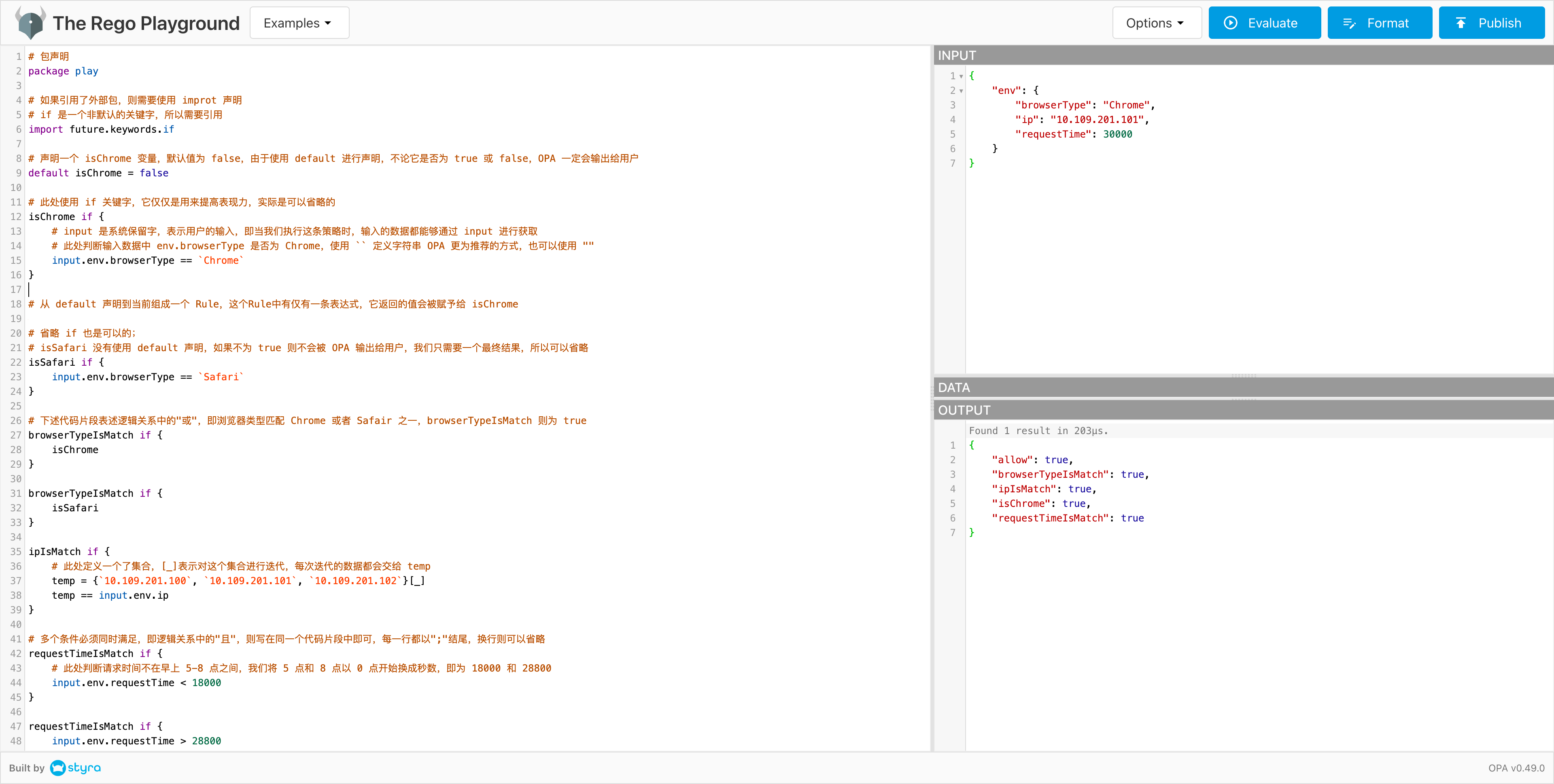Collapse input JSON fold arrow on line 1

click(x=961, y=76)
